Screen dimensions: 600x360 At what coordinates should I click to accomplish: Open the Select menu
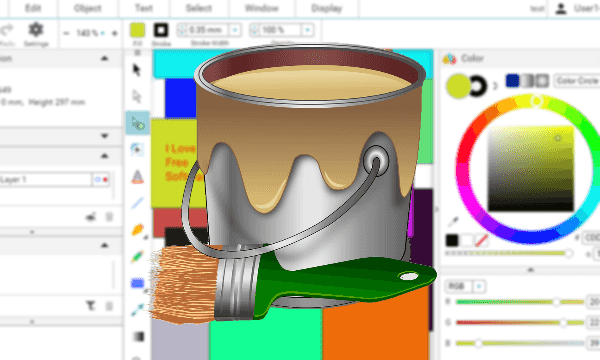pyautogui.click(x=199, y=8)
